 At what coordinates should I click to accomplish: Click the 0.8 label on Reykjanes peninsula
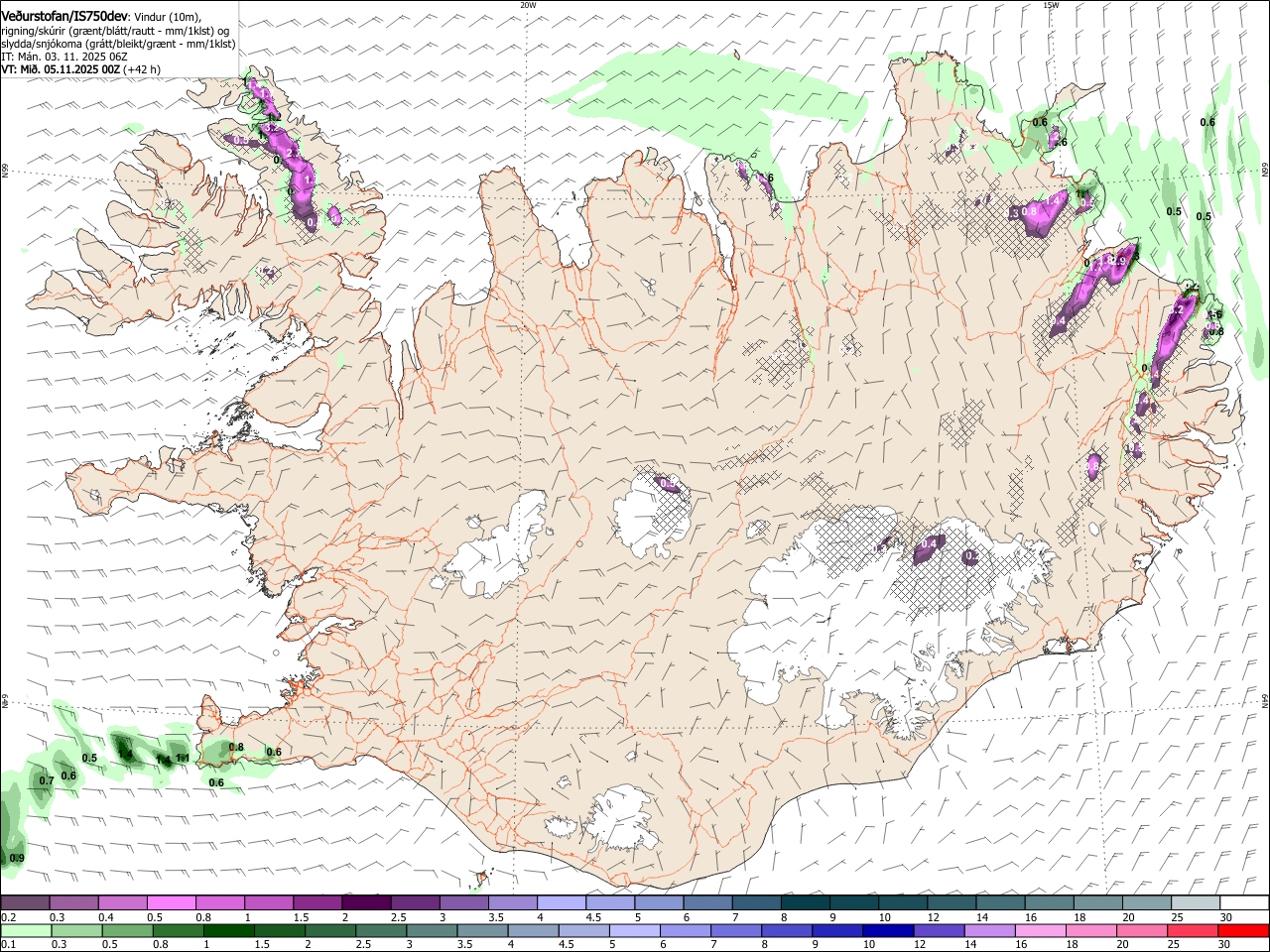click(236, 748)
